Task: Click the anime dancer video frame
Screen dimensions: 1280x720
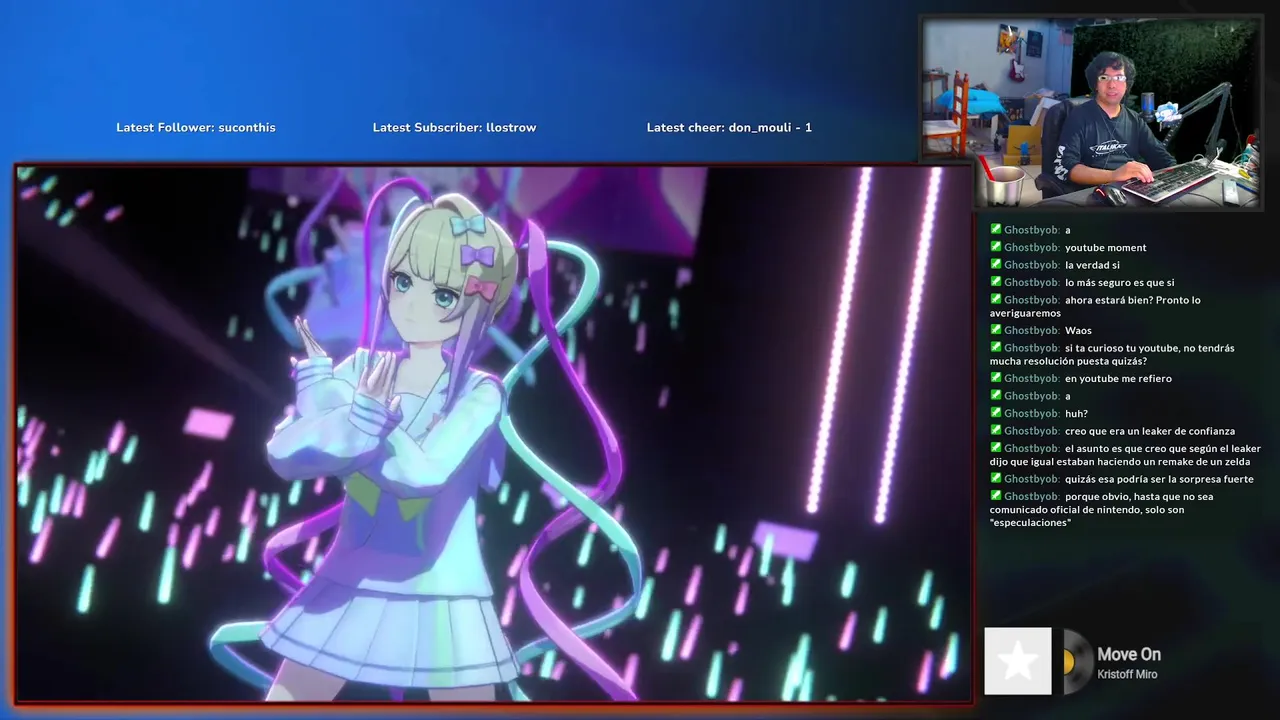Action: point(494,433)
